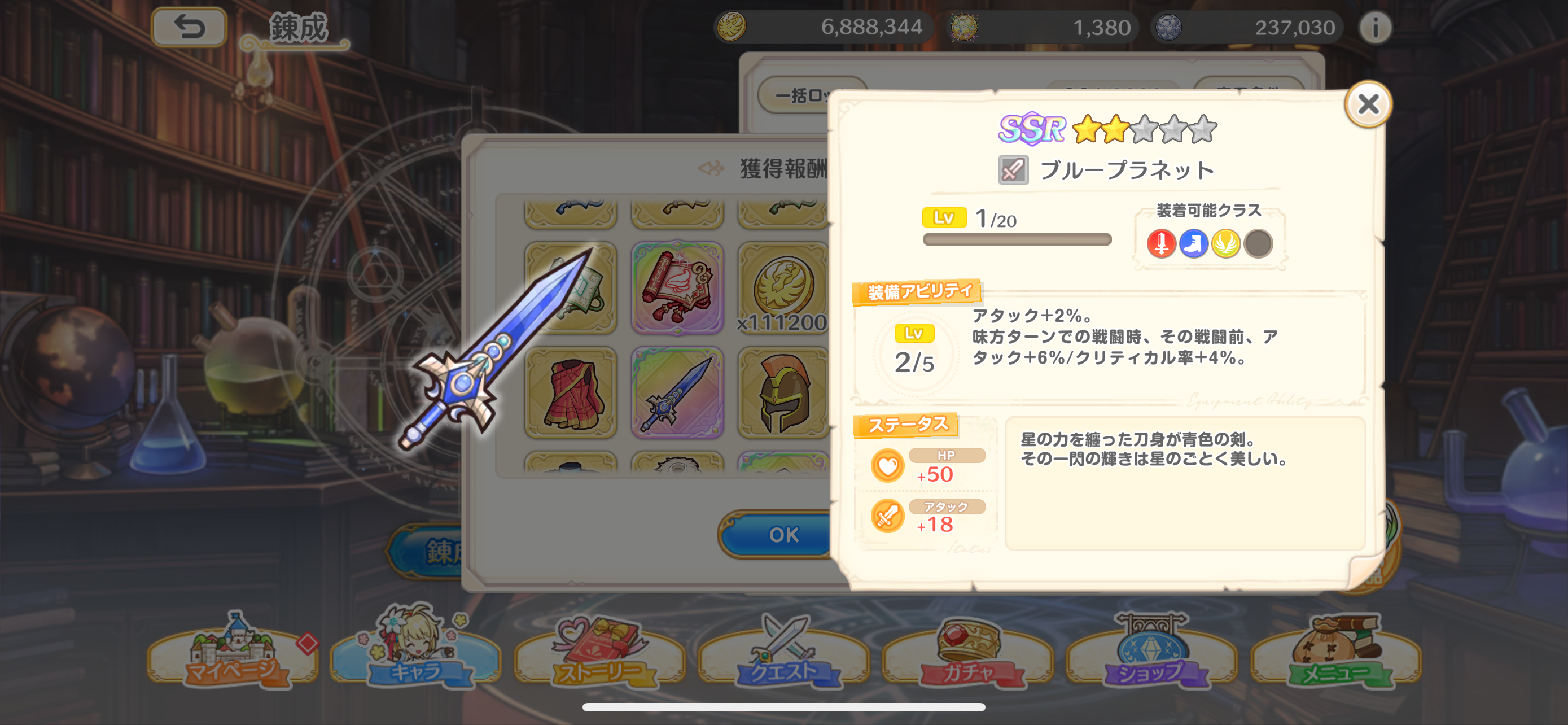Tap the red cape reward item
Image resolution: width=1568 pixels, height=725 pixels.
coord(570,392)
